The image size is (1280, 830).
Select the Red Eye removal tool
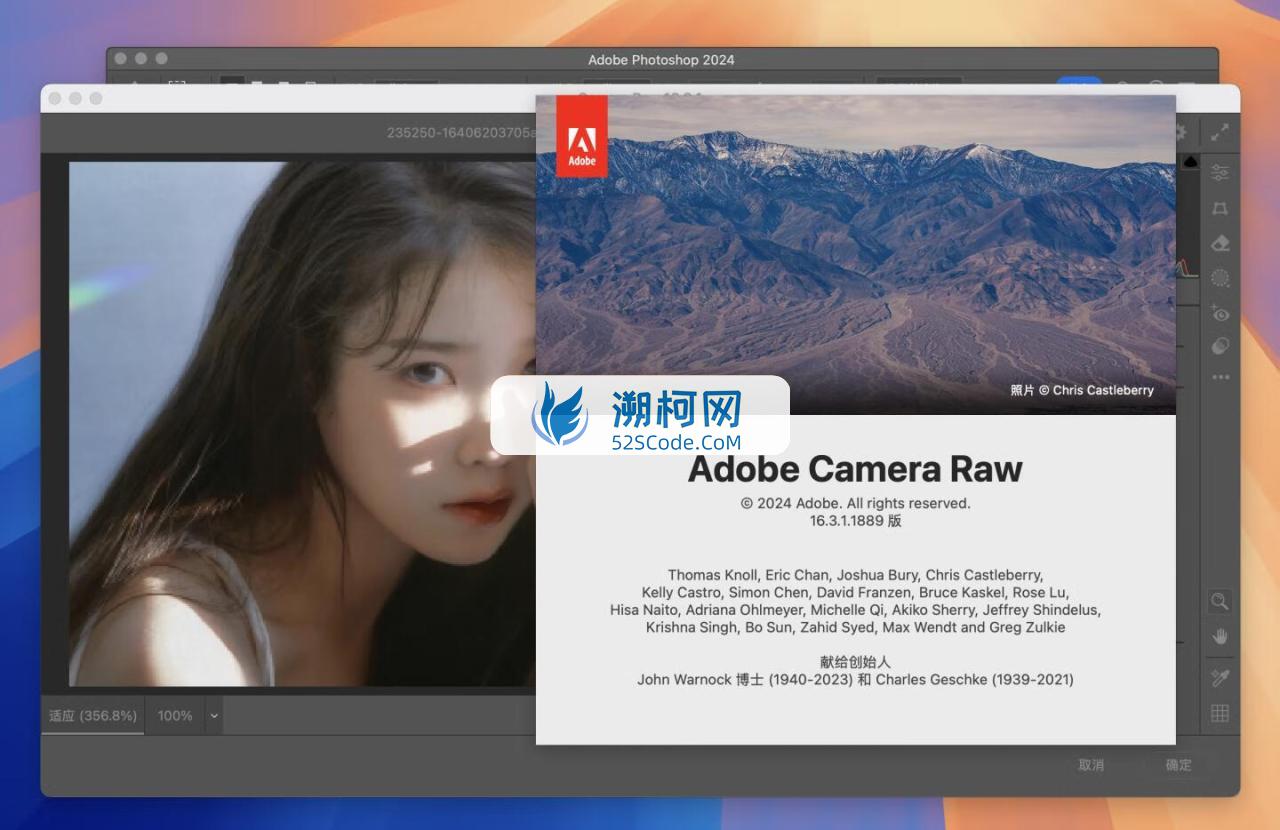(1220, 312)
